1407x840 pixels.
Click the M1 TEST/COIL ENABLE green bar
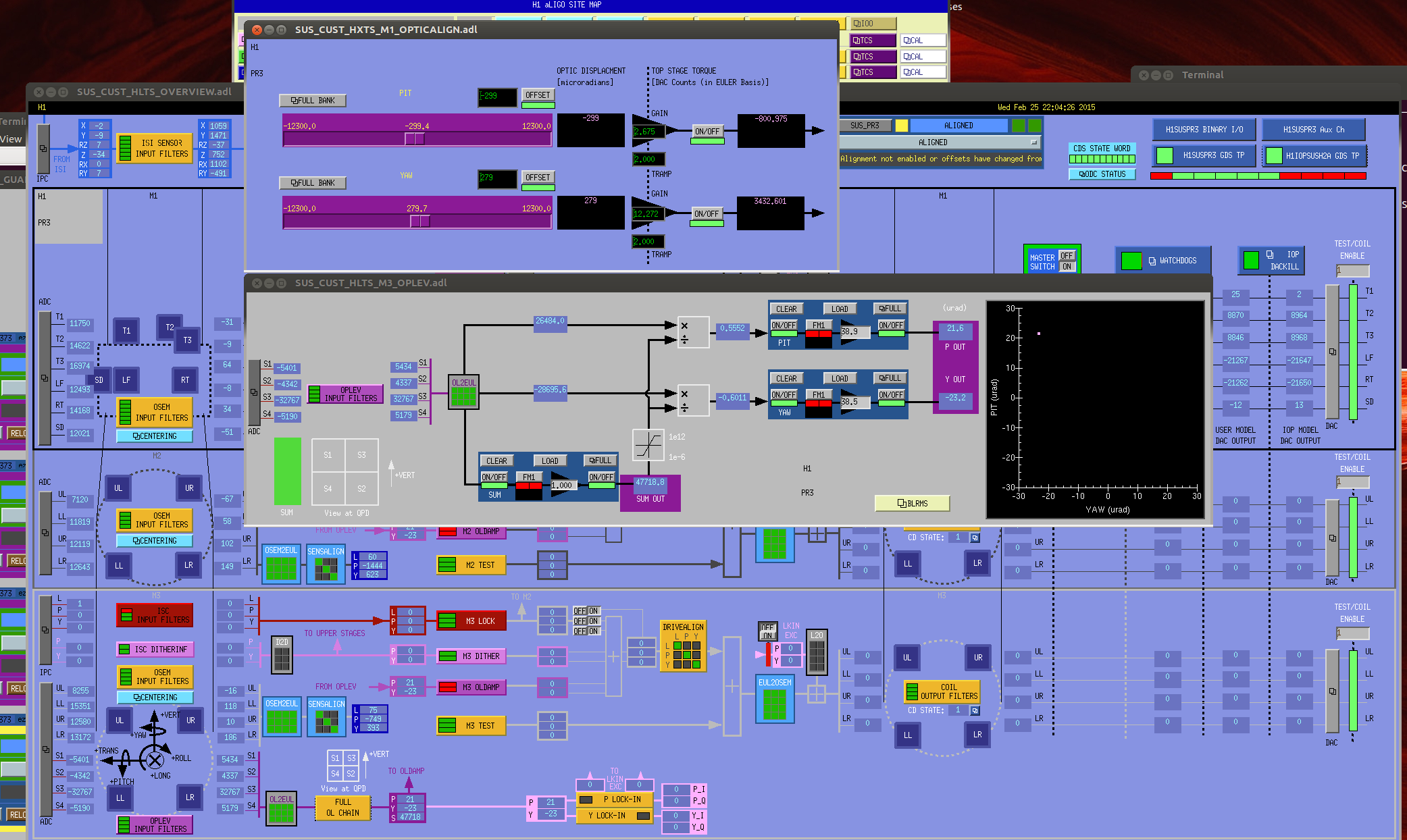coord(1354,353)
